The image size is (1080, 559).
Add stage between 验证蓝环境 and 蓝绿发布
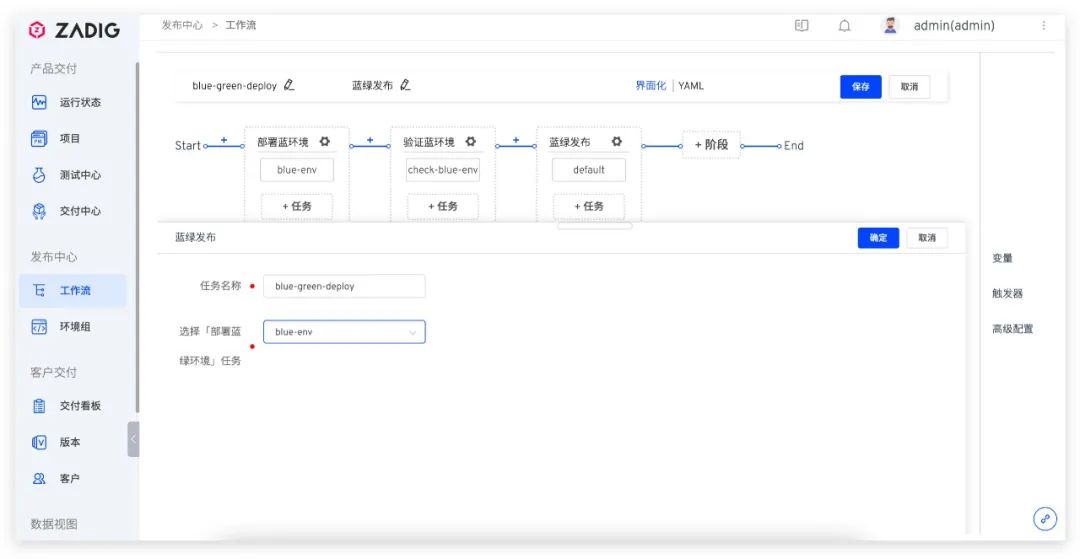(516, 140)
